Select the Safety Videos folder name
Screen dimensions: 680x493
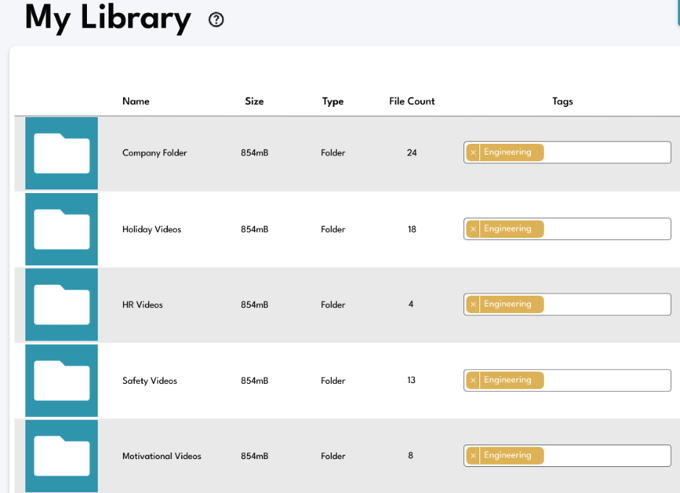tap(149, 381)
